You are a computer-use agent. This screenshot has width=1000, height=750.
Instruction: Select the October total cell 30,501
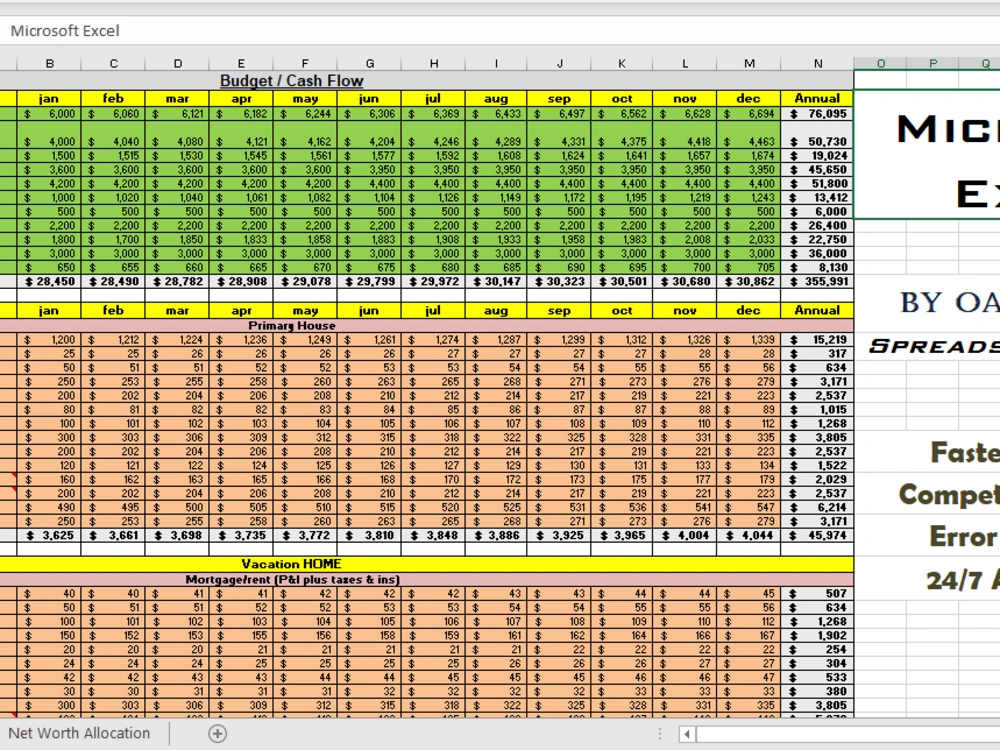pyautogui.click(x=622, y=281)
